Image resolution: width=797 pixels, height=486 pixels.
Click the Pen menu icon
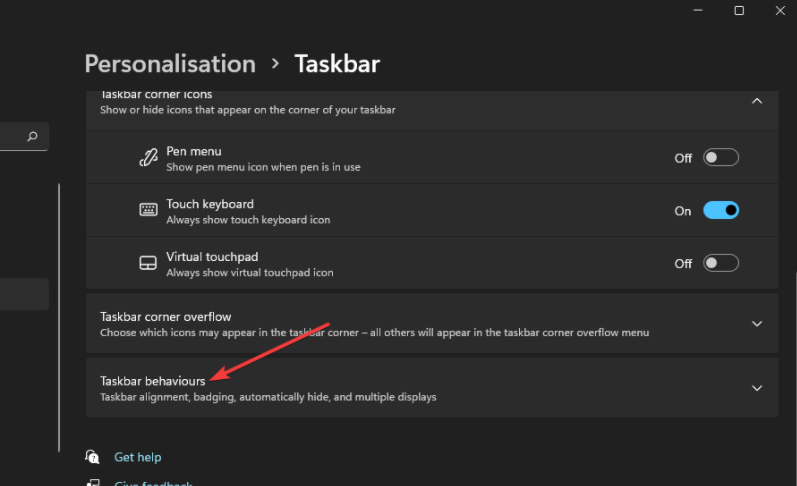(x=148, y=158)
